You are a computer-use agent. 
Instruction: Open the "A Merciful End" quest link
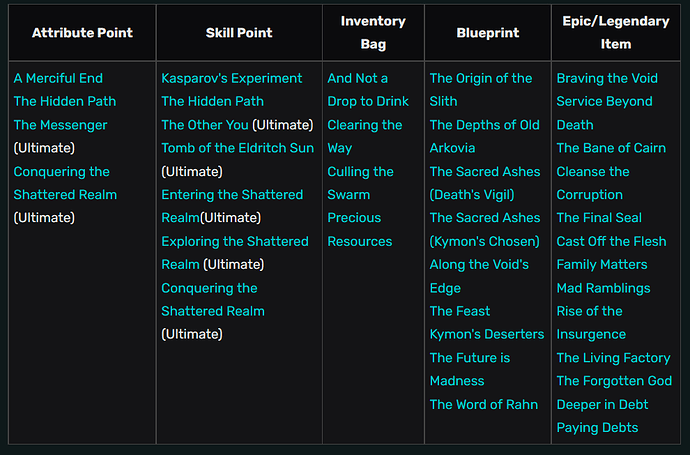[58, 78]
